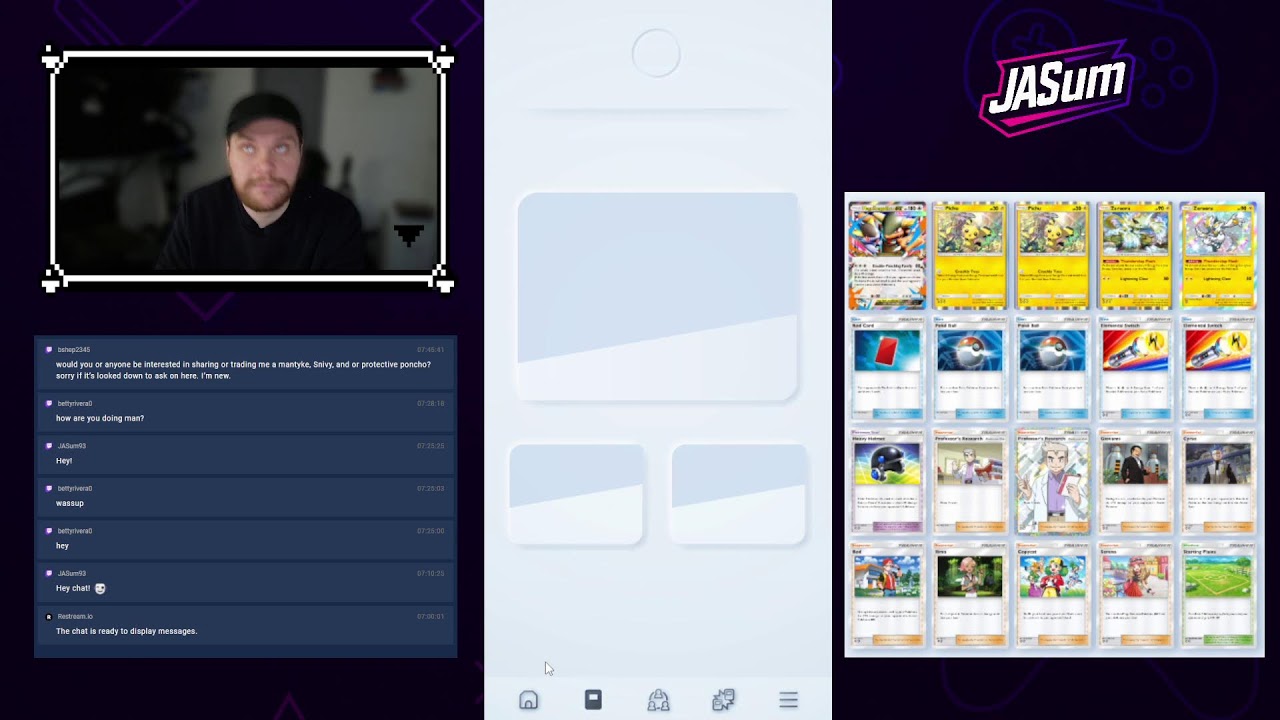Select the rainbow-bordered Zeraora card
The image size is (1280, 720).
click(1218, 256)
